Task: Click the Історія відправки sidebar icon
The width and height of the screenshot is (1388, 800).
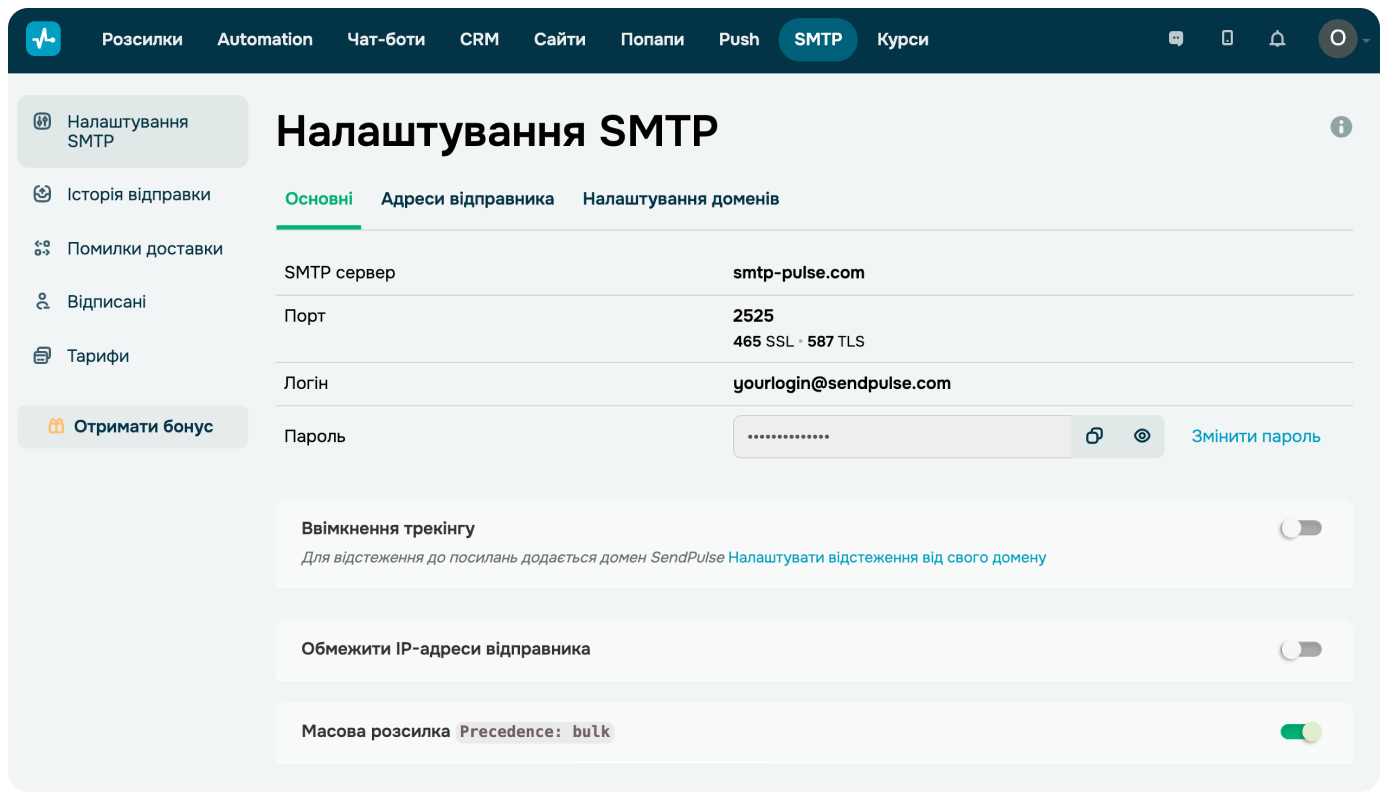Action: coord(42,194)
